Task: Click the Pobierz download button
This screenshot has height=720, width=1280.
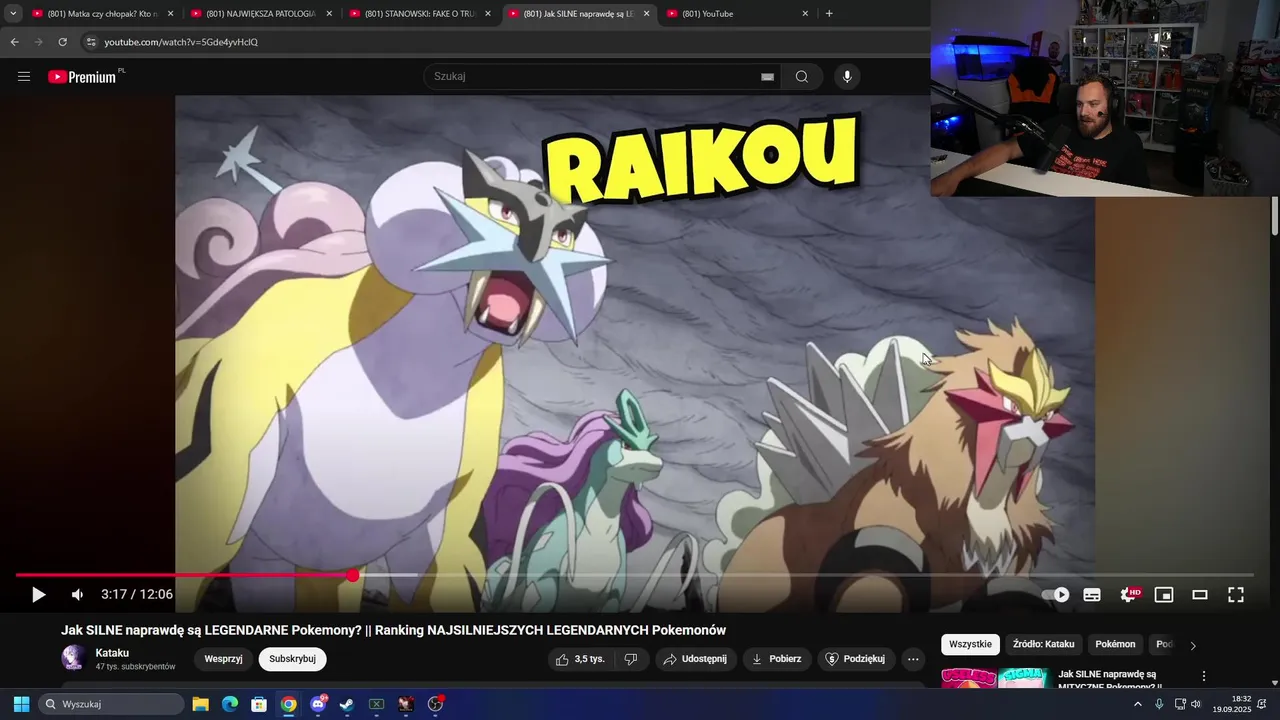Action: tap(777, 659)
